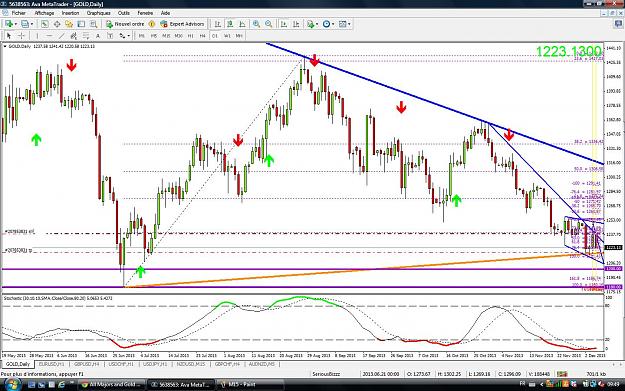Toggle the Chart Shift icon
625x391 pixels.
(296, 24)
